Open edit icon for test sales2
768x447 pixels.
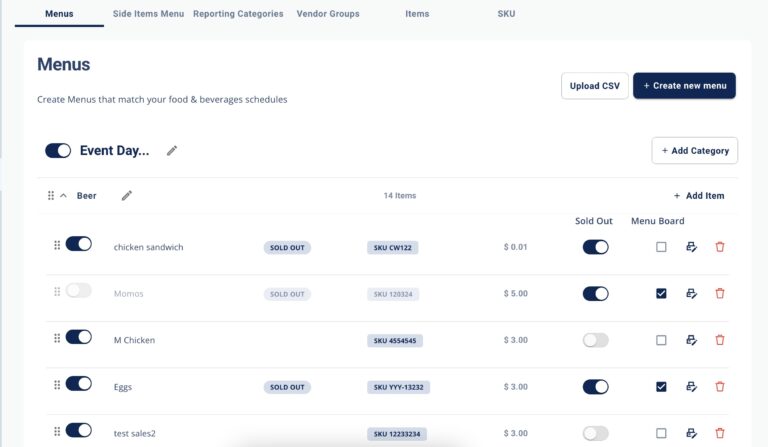tap(691, 433)
